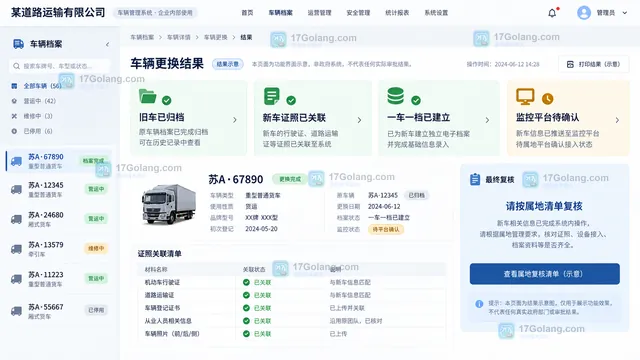Click 车辆档案 breadcrumb link
This screenshot has height=360, width=640.
click(142, 37)
